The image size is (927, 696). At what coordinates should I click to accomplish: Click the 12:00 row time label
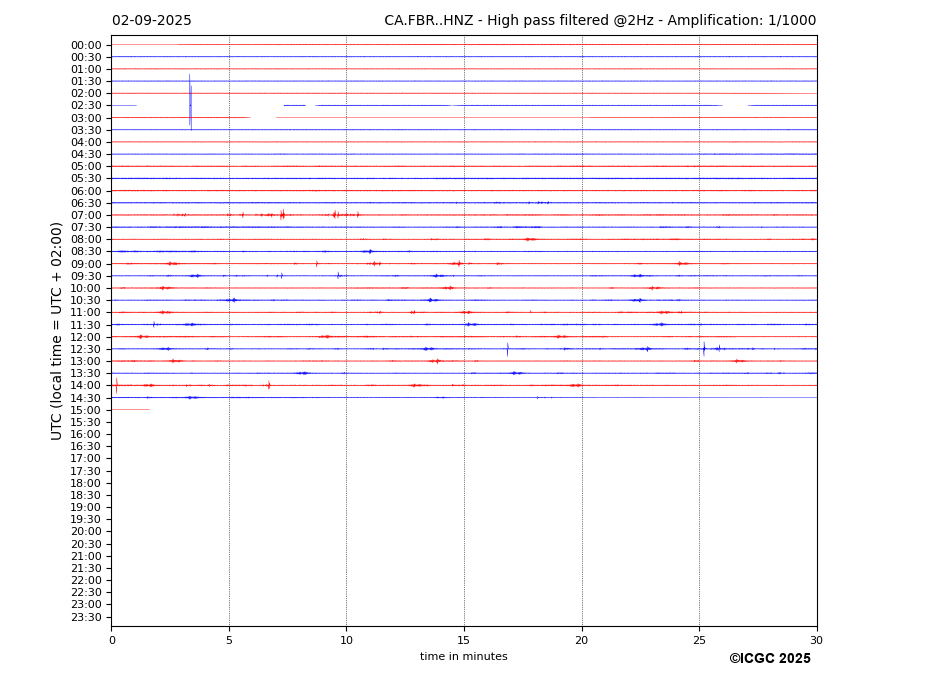(x=86, y=337)
